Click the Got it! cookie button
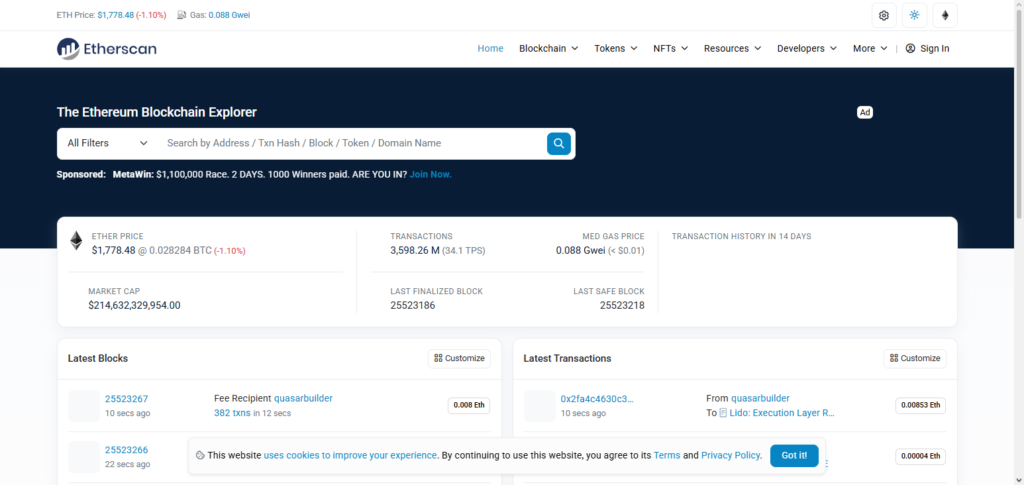The image size is (1024, 485). pyautogui.click(x=794, y=455)
